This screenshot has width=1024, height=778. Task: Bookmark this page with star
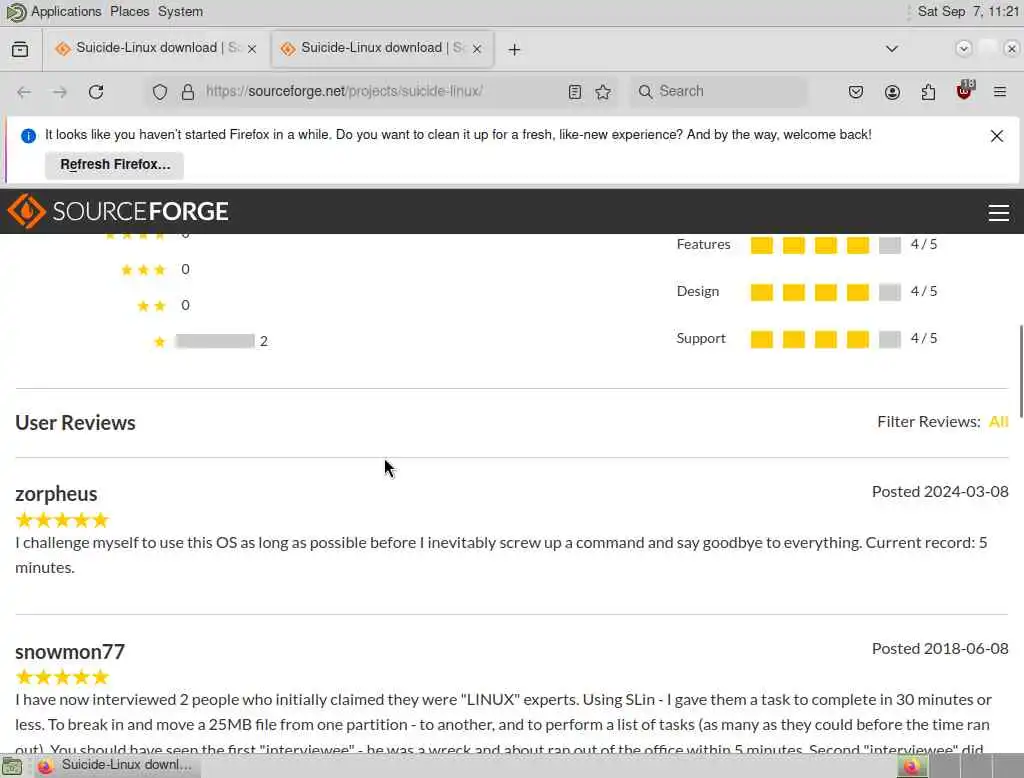pos(603,92)
